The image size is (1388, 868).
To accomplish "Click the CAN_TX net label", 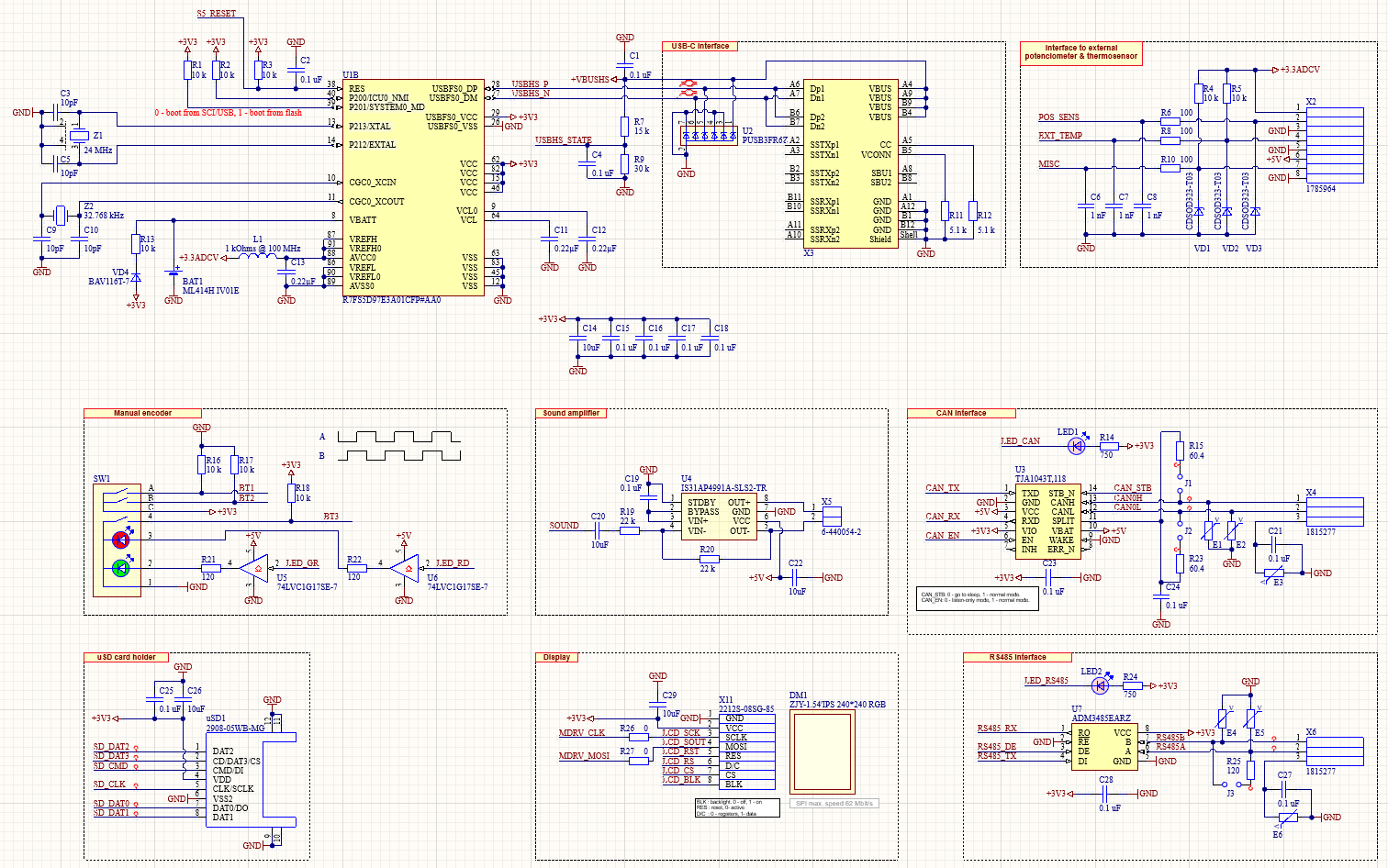I will [x=943, y=488].
